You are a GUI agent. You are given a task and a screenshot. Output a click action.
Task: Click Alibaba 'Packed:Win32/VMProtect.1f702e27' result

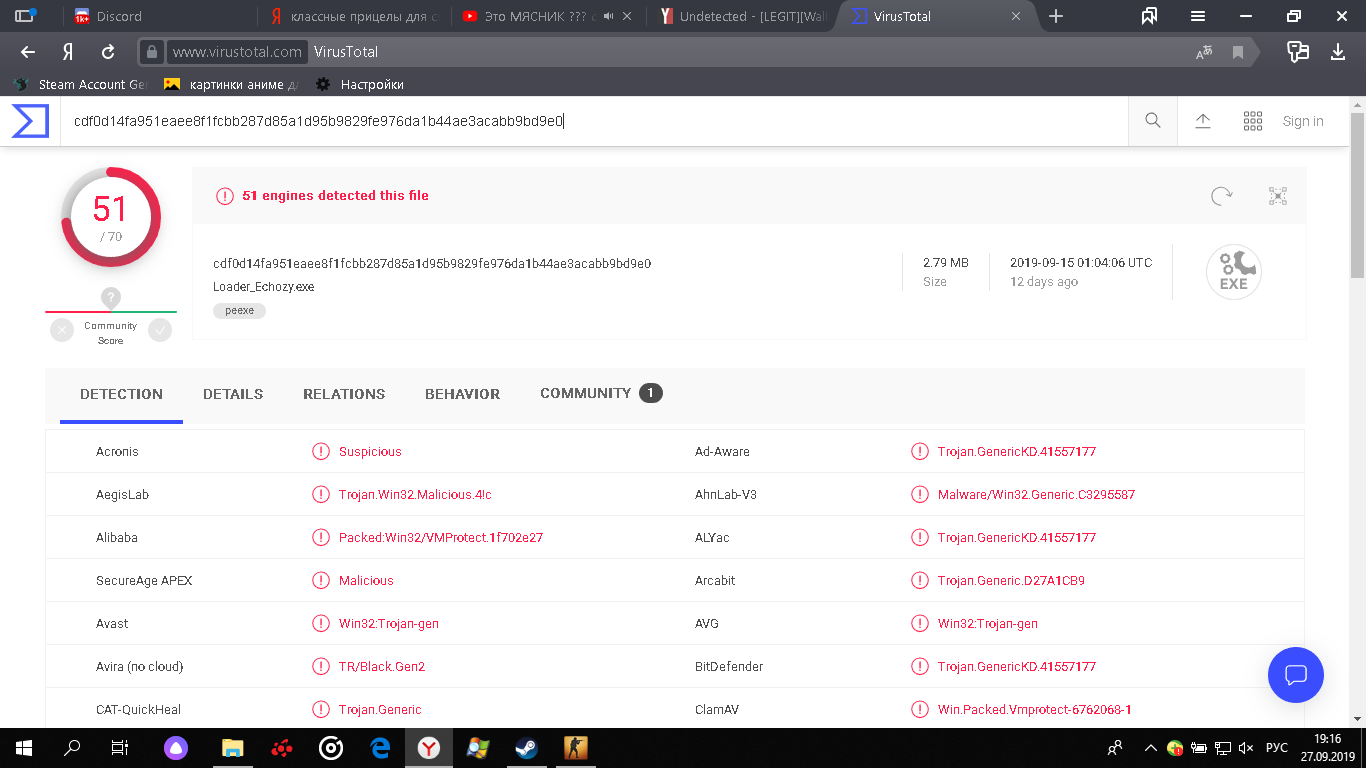(441, 538)
